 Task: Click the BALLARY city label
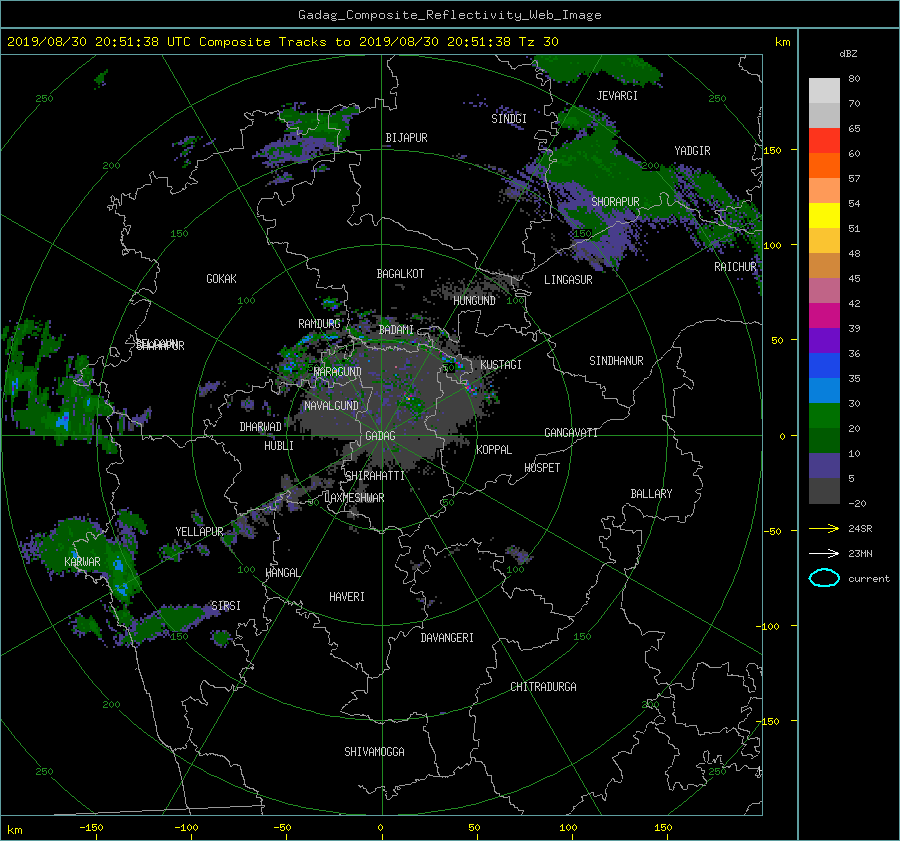coord(651,494)
